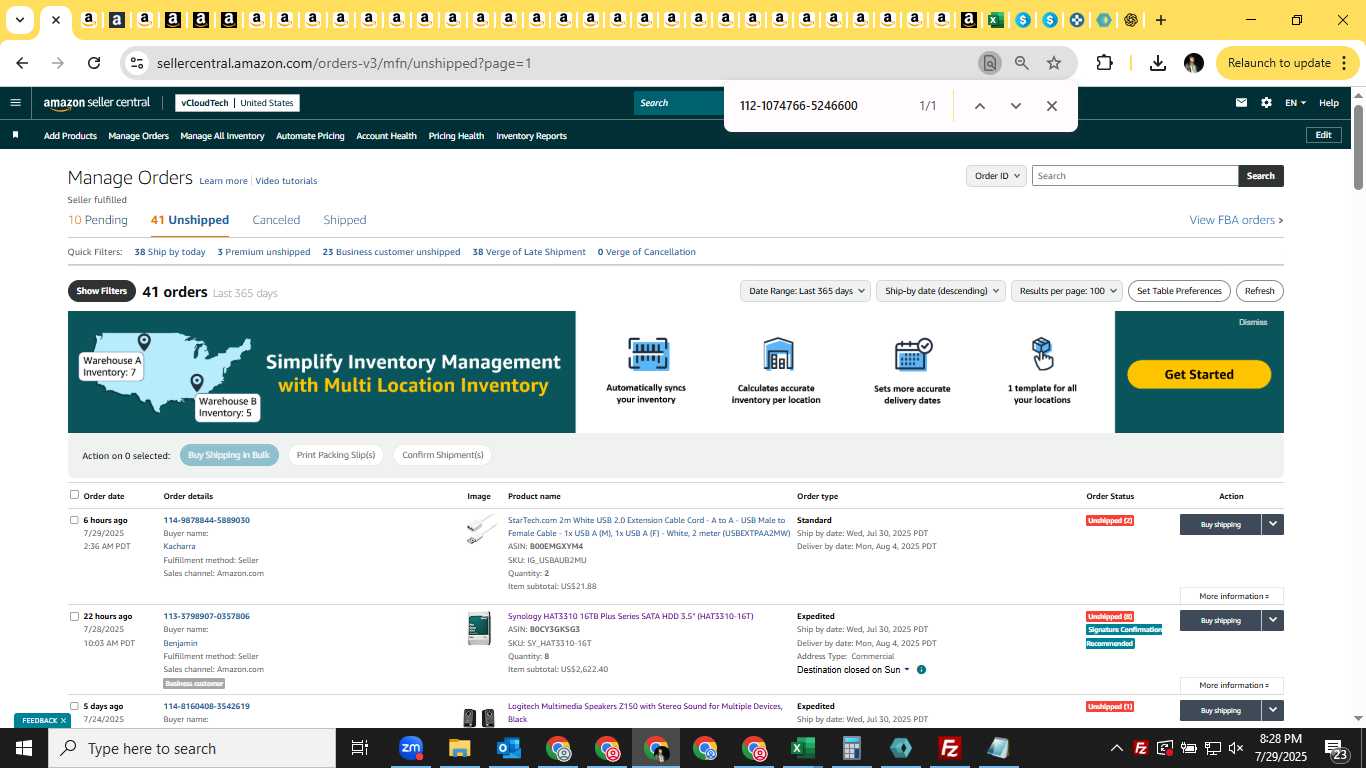Expand Buy shipping arrow for order 113-3798907-0357806
1366x768 pixels.
pos(1272,620)
